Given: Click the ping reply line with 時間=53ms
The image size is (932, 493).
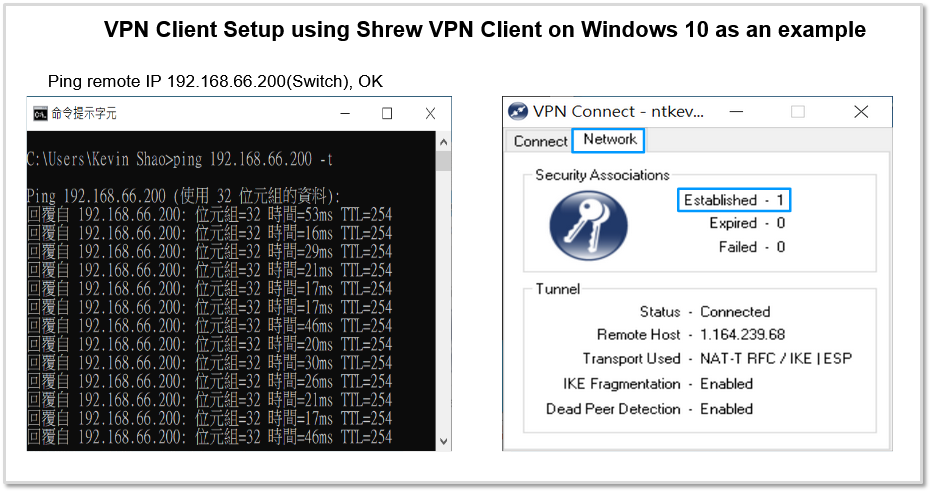Looking at the screenshot, I should pyautogui.click(x=210, y=215).
